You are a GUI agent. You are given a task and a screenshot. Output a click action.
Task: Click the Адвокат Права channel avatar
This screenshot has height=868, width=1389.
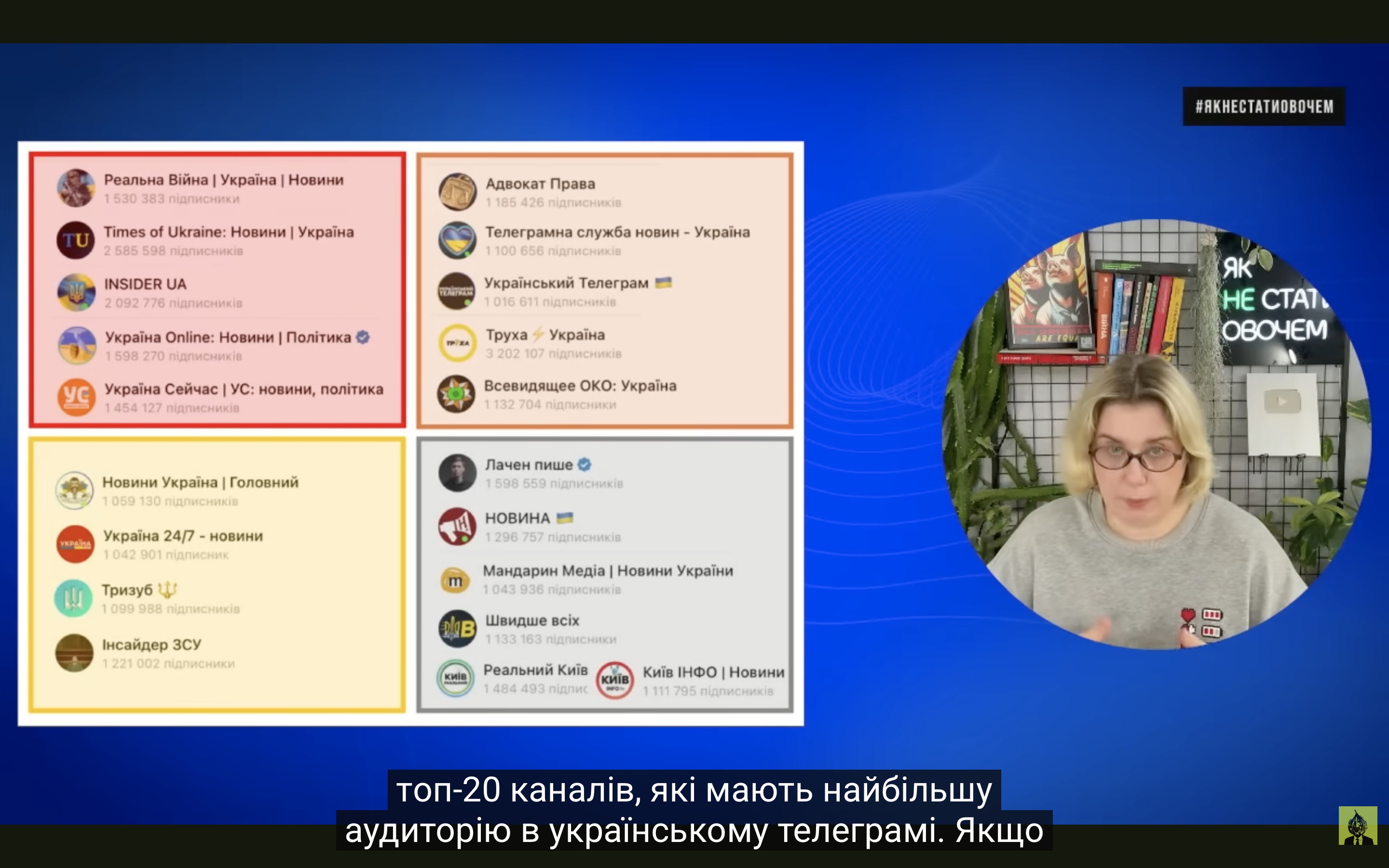point(457,192)
